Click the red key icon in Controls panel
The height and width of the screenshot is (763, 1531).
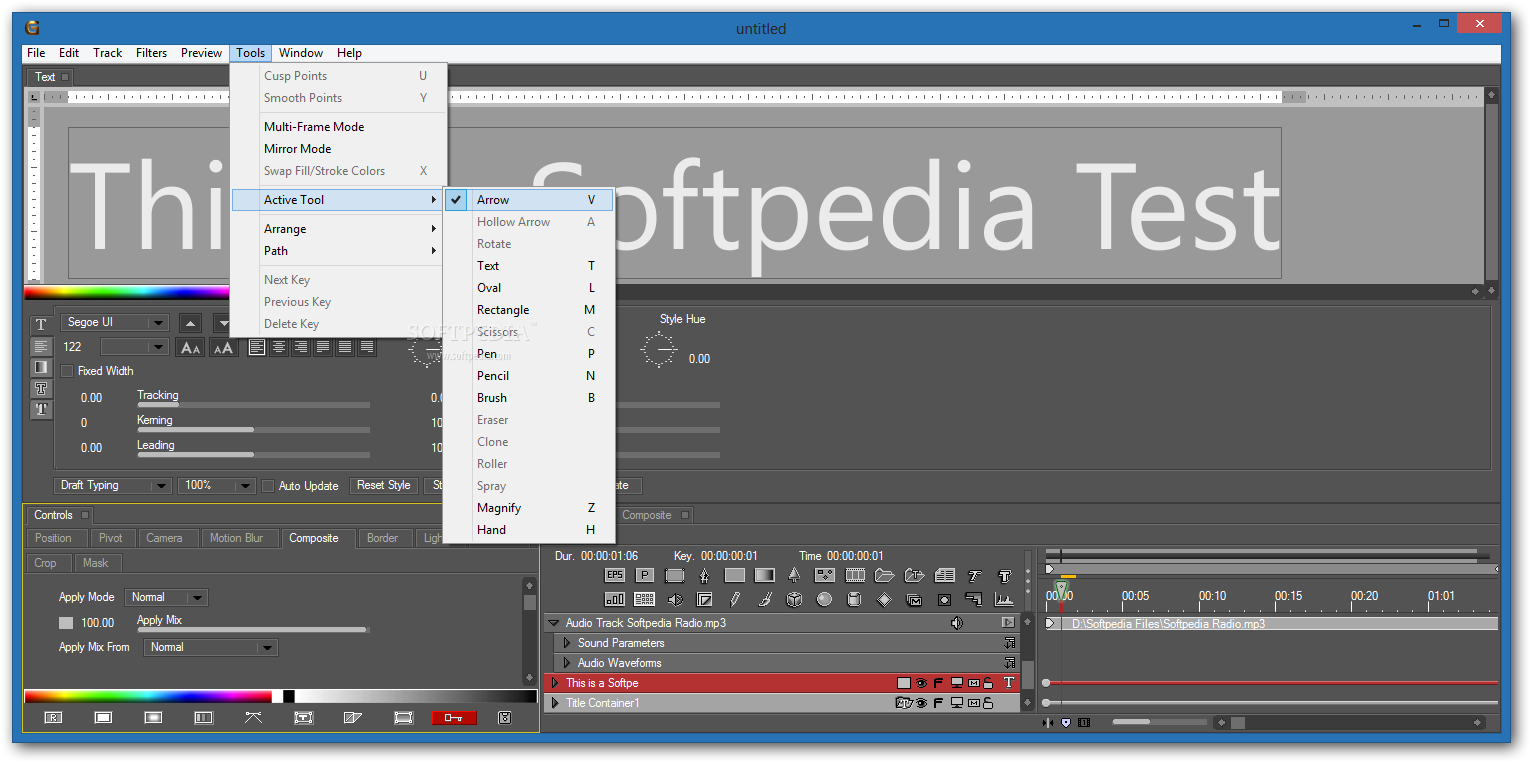(x=454, y=718)
